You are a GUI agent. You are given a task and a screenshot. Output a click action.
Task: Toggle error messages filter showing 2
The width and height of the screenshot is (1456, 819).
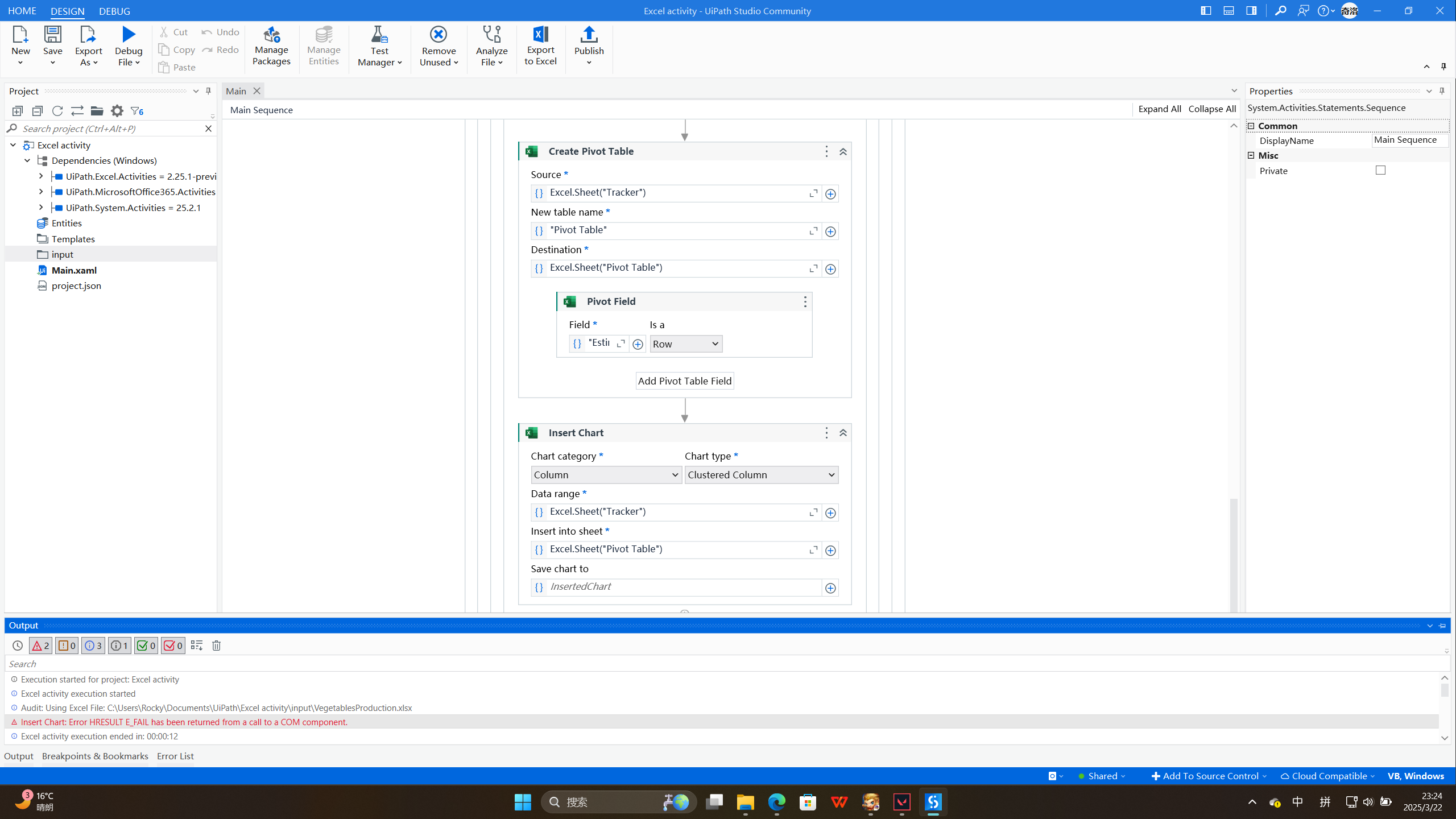tap(40, 646)
